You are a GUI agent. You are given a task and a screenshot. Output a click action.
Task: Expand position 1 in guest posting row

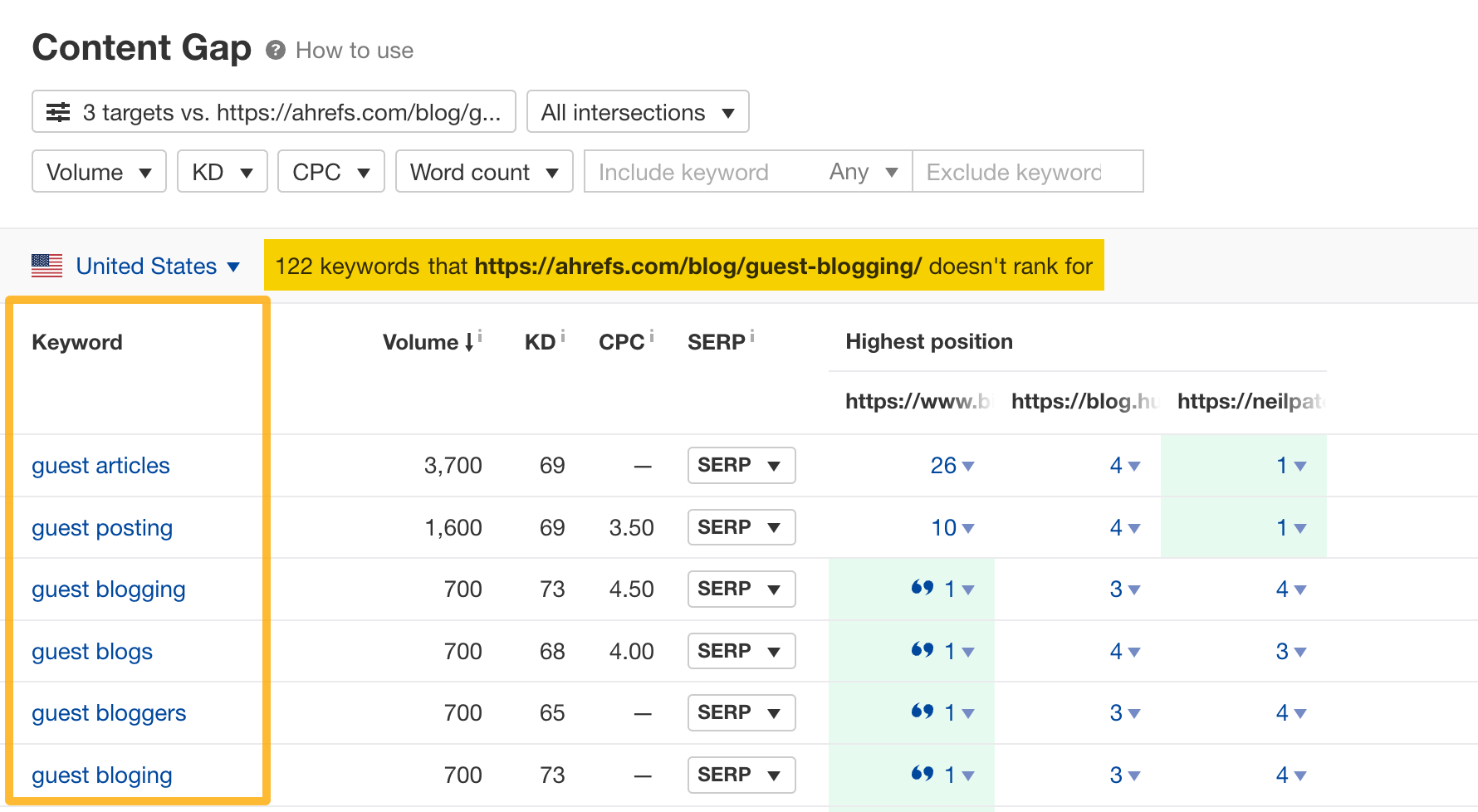(x=1291, y=527)
